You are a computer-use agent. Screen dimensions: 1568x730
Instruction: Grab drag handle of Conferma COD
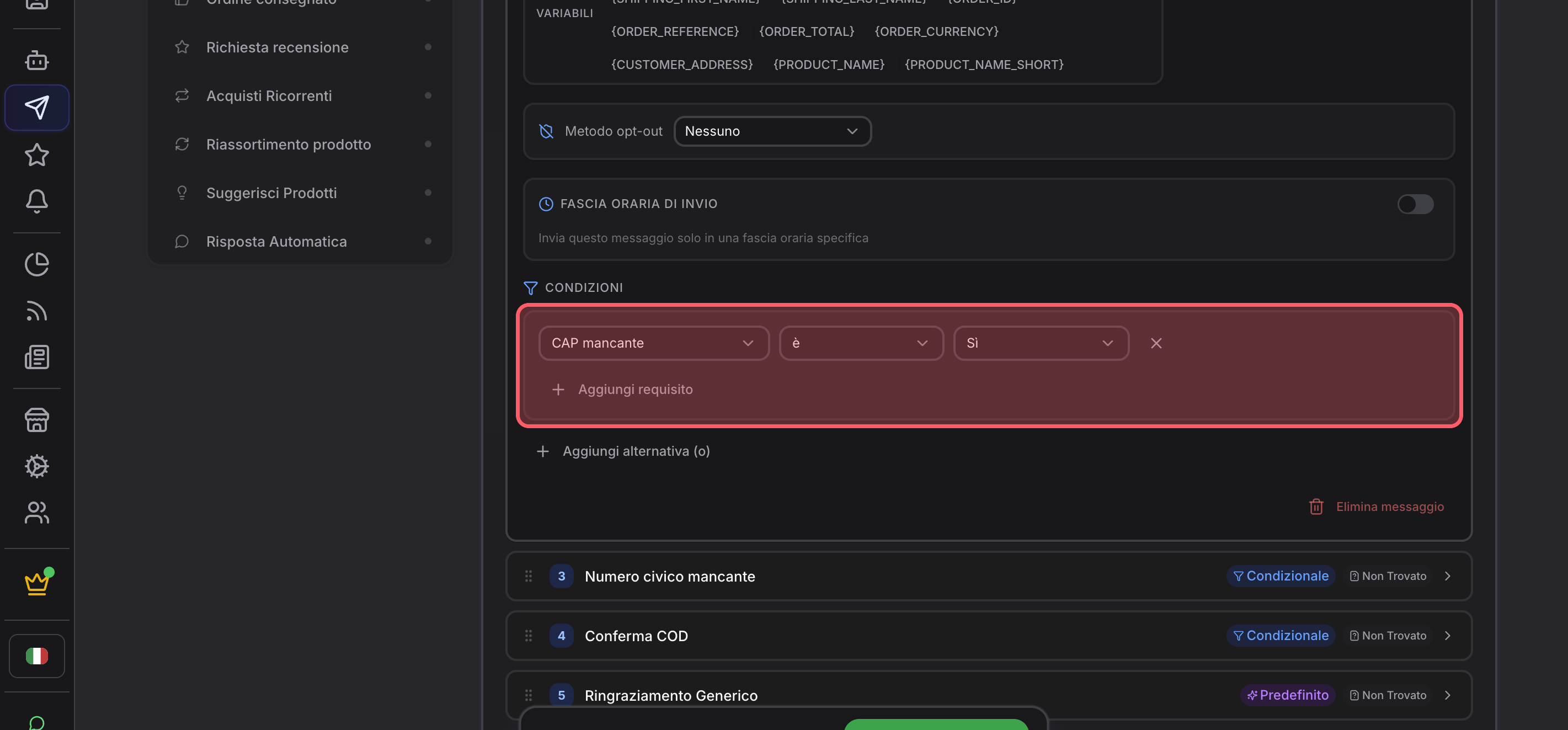point(529,636)
